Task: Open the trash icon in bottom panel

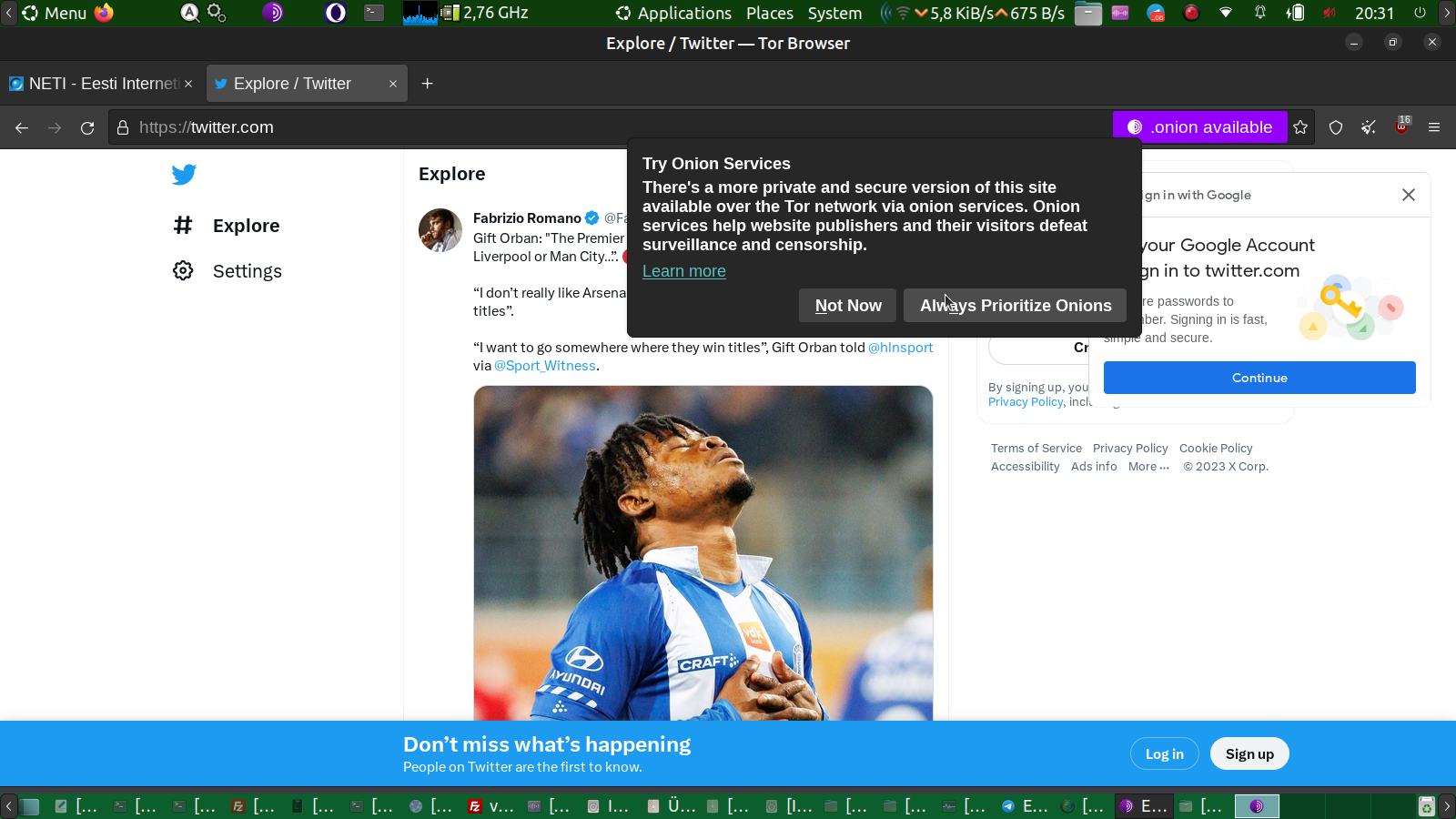Action: click(1427, 806)
